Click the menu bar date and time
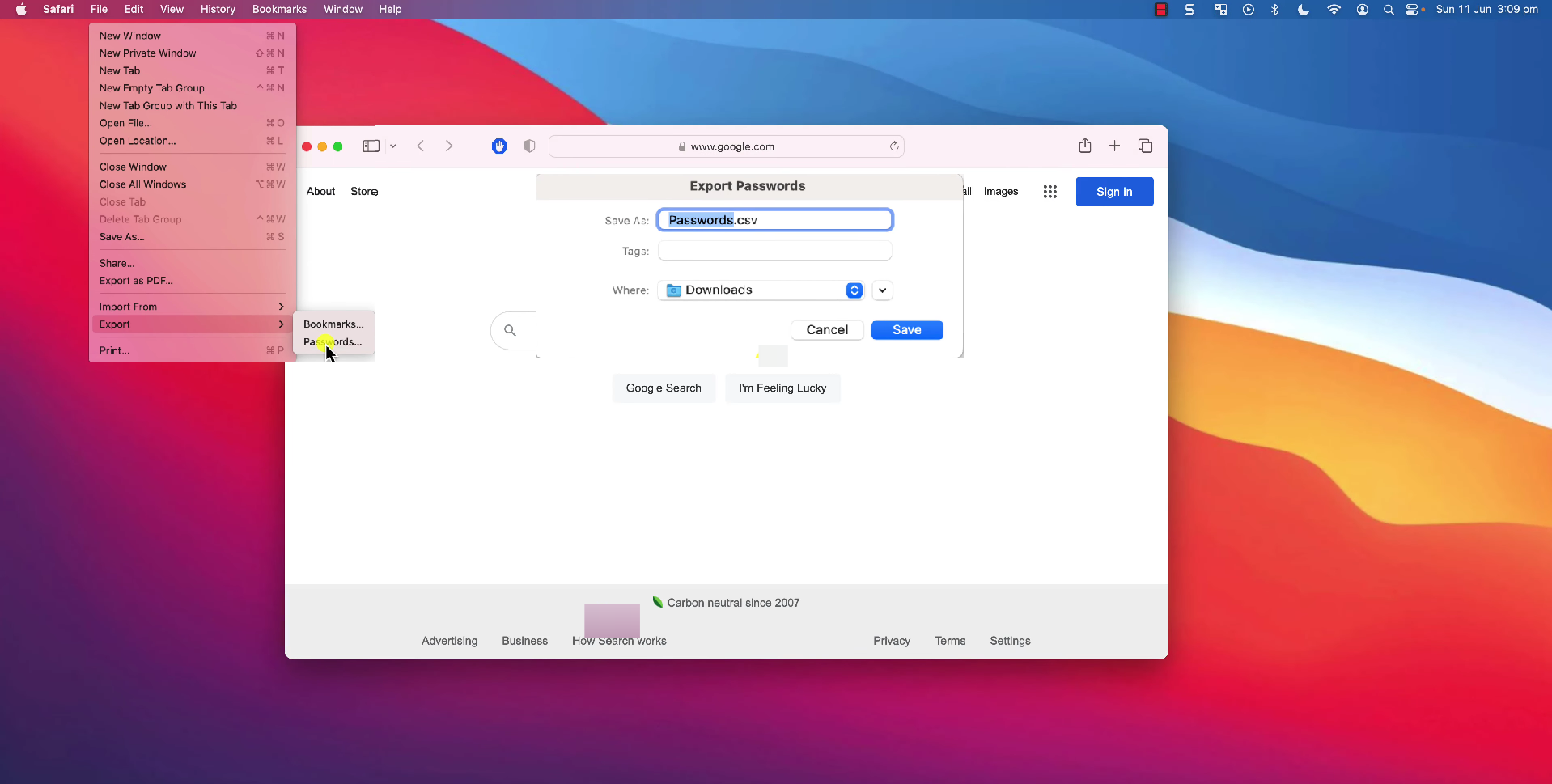 [1486, 10]
